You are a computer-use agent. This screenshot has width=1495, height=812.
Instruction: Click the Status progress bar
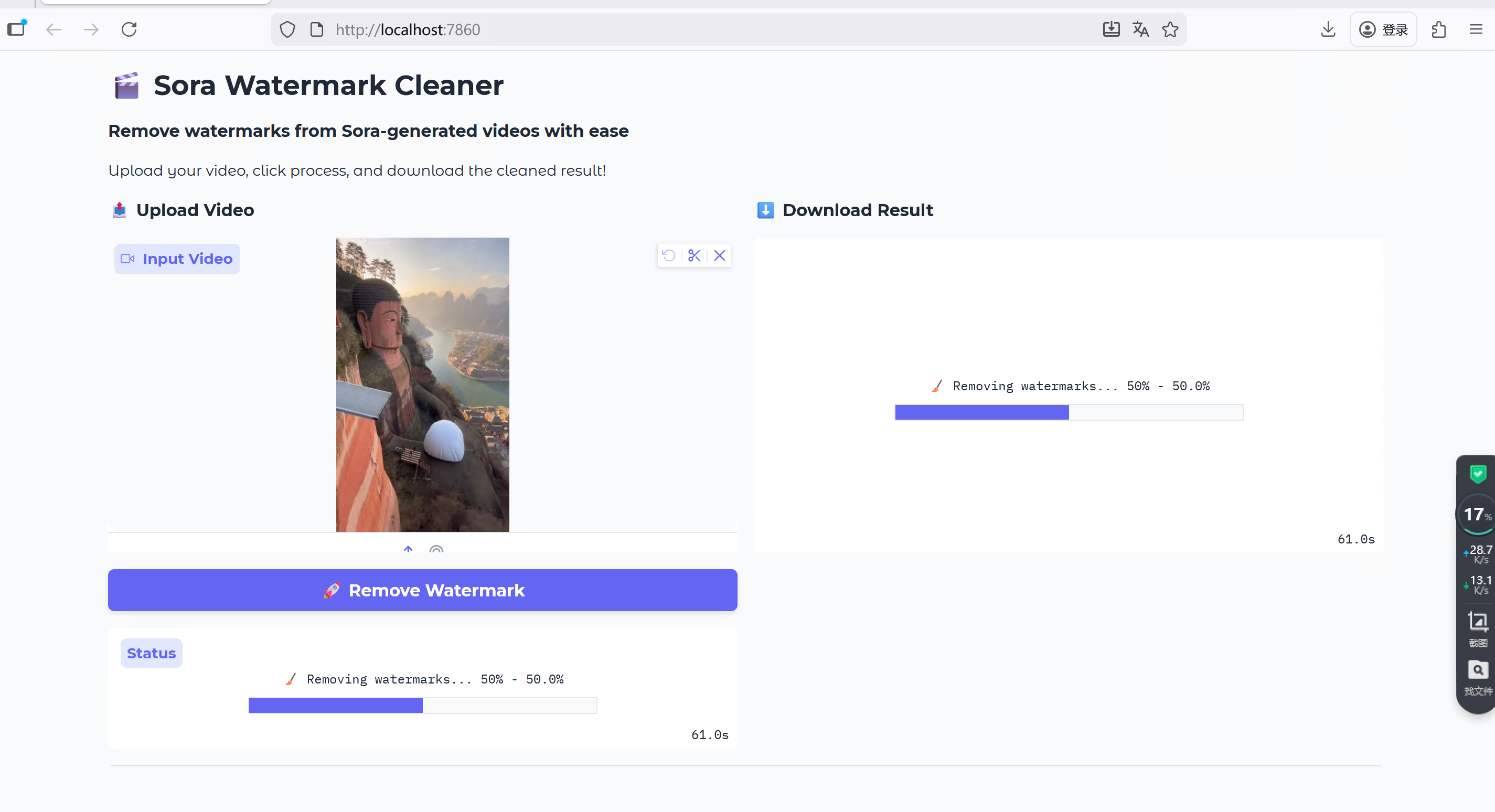pos(422,705)
